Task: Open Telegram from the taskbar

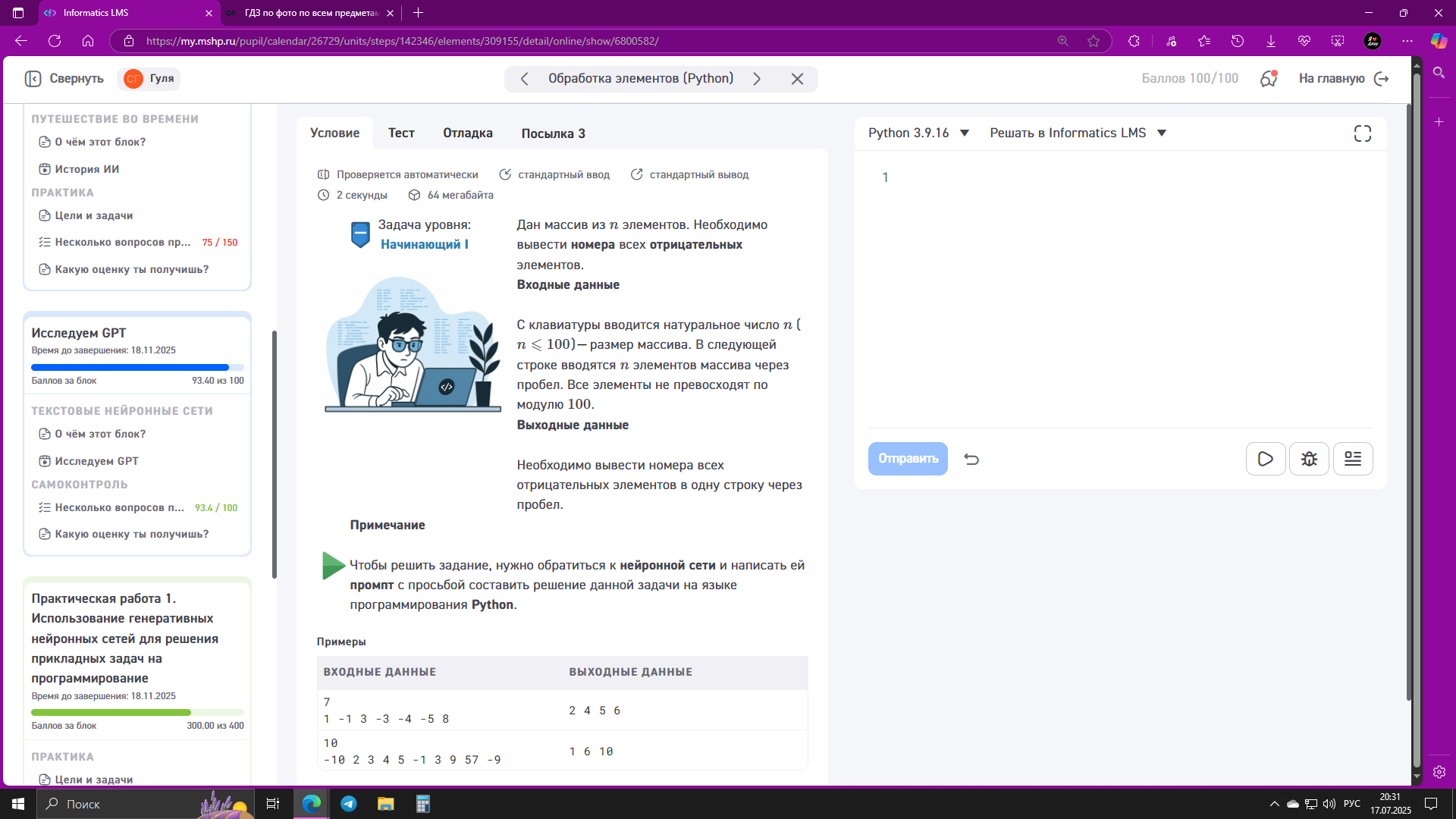Action: coord(348,804)
